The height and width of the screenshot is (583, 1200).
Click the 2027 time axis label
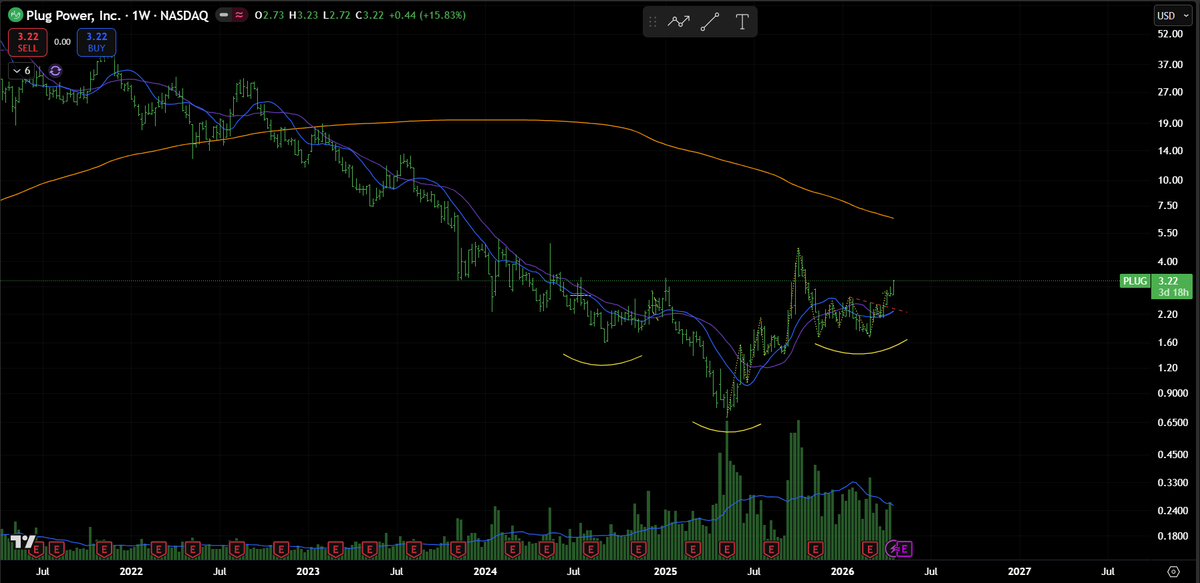pos(1020,570)
